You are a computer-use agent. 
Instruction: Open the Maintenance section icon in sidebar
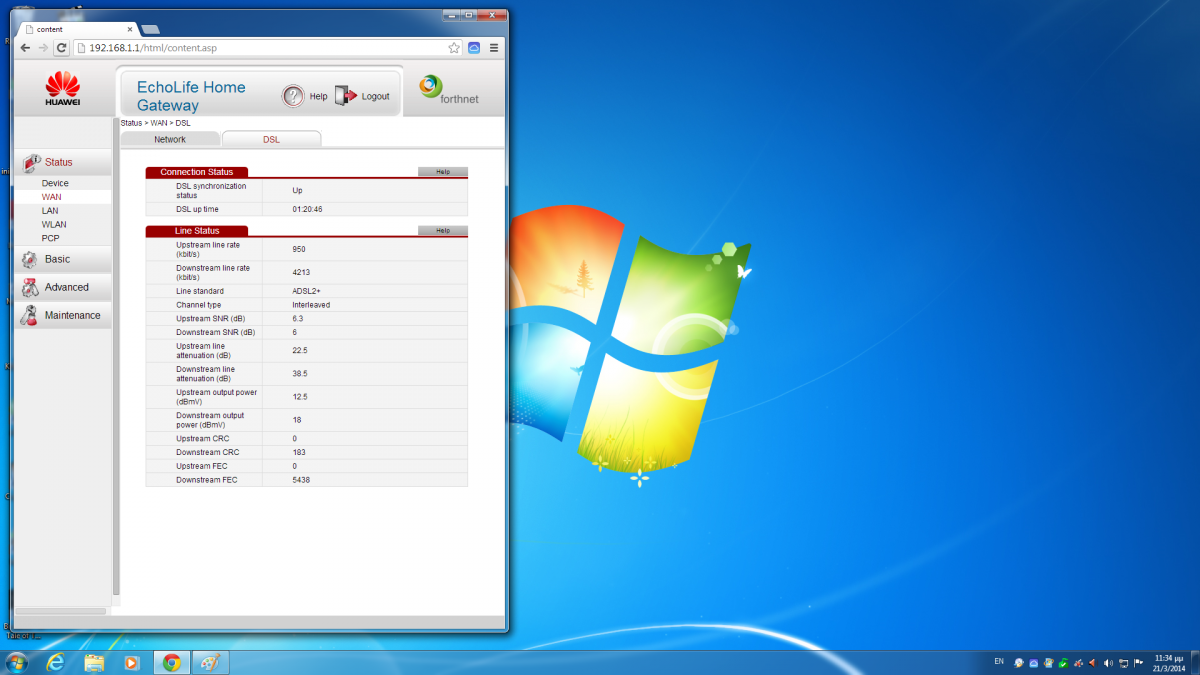[x=30, y=315]
